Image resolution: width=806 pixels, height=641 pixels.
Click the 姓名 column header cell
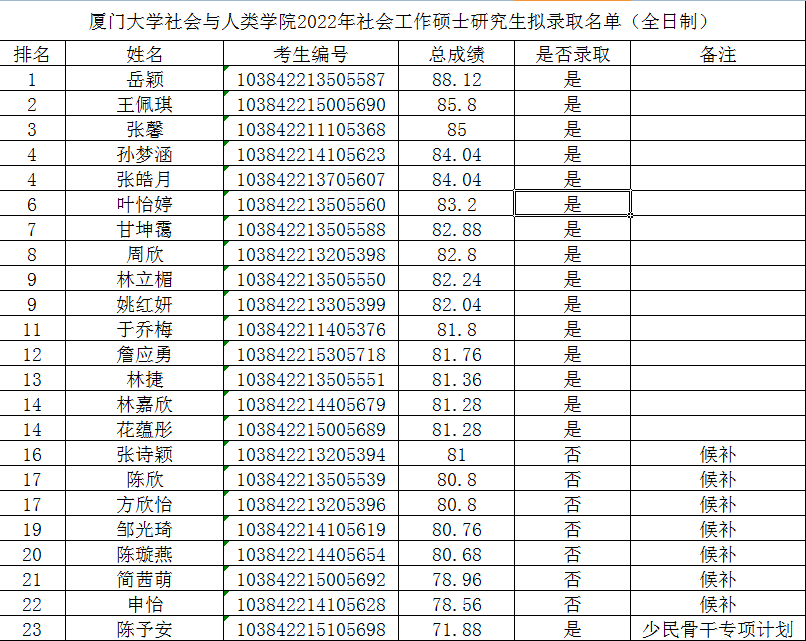coord(144,53)
